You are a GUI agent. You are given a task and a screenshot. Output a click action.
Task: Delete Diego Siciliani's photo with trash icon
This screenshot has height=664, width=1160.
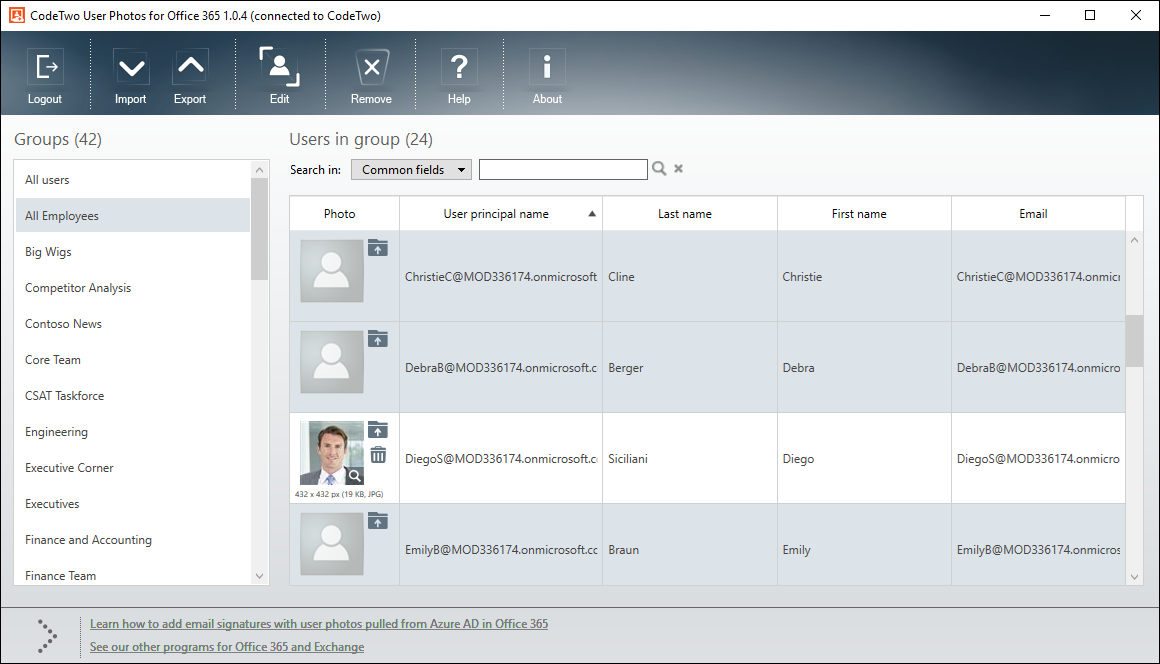click(378, 455)
